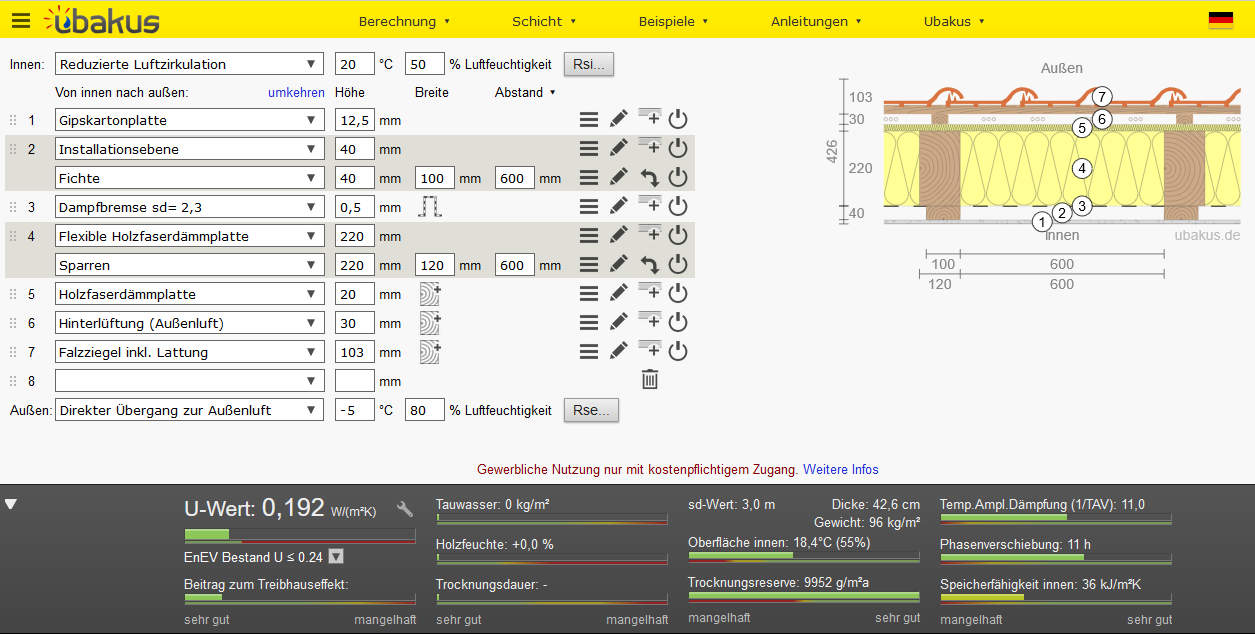The width and height of the screenshot is (1255, 634).
Task: Click wood grain icon in Hinterlüftung row
Action: (431, 323)
